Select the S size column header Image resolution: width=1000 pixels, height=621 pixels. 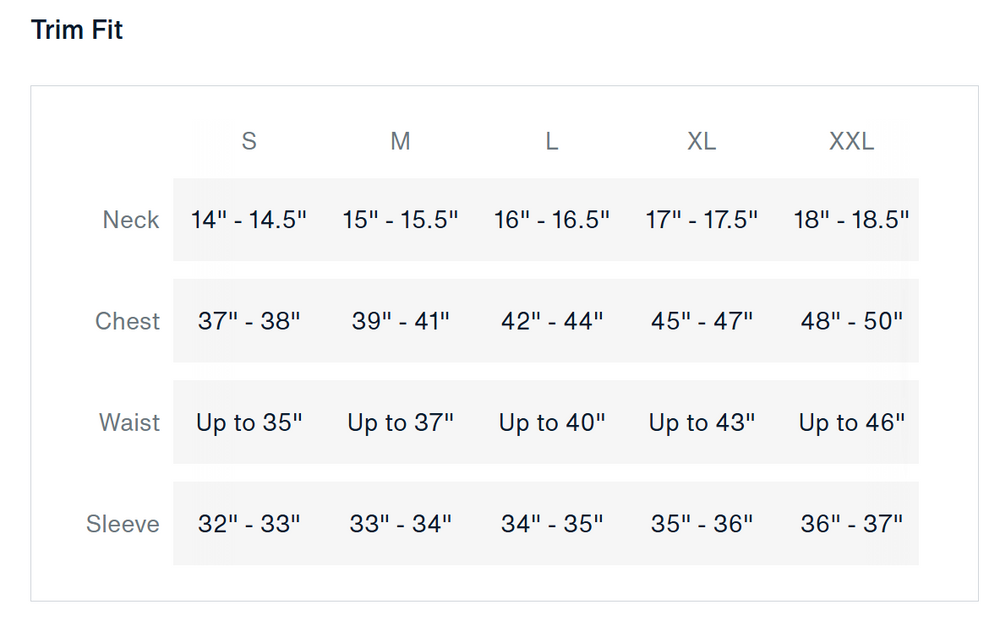pos(249,142)
